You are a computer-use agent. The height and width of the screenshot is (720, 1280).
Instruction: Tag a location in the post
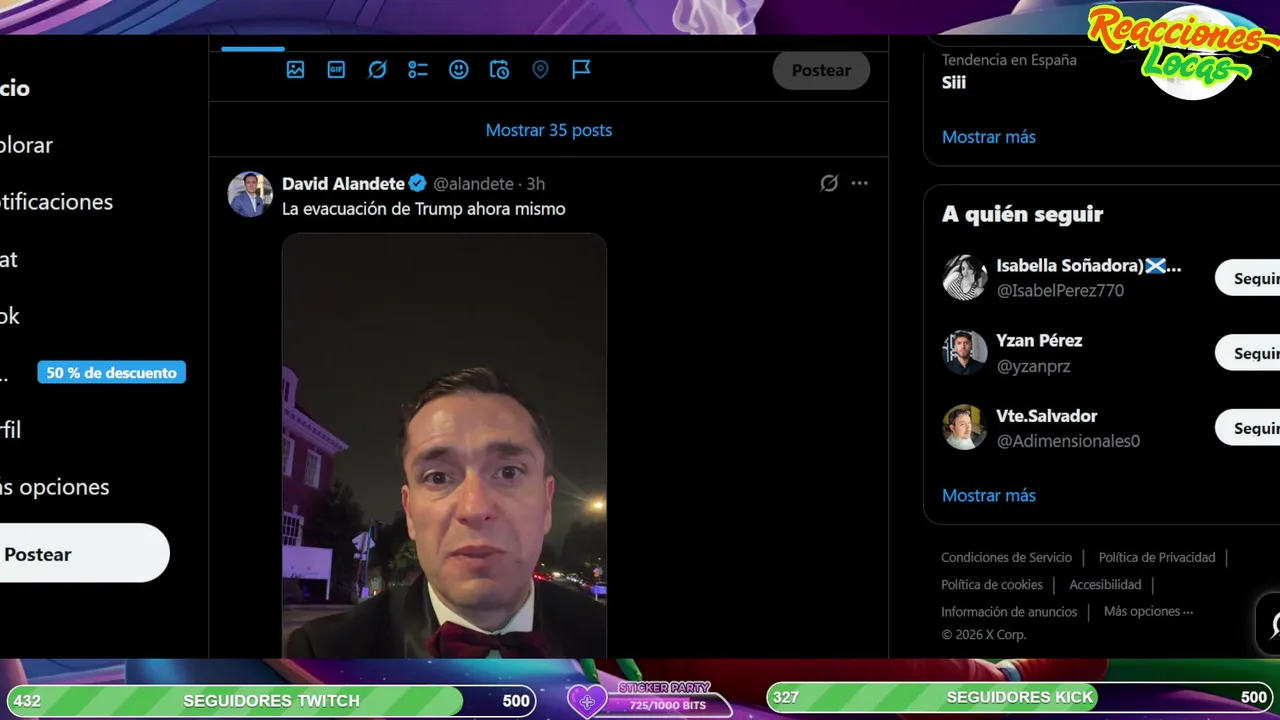point(540,70)
